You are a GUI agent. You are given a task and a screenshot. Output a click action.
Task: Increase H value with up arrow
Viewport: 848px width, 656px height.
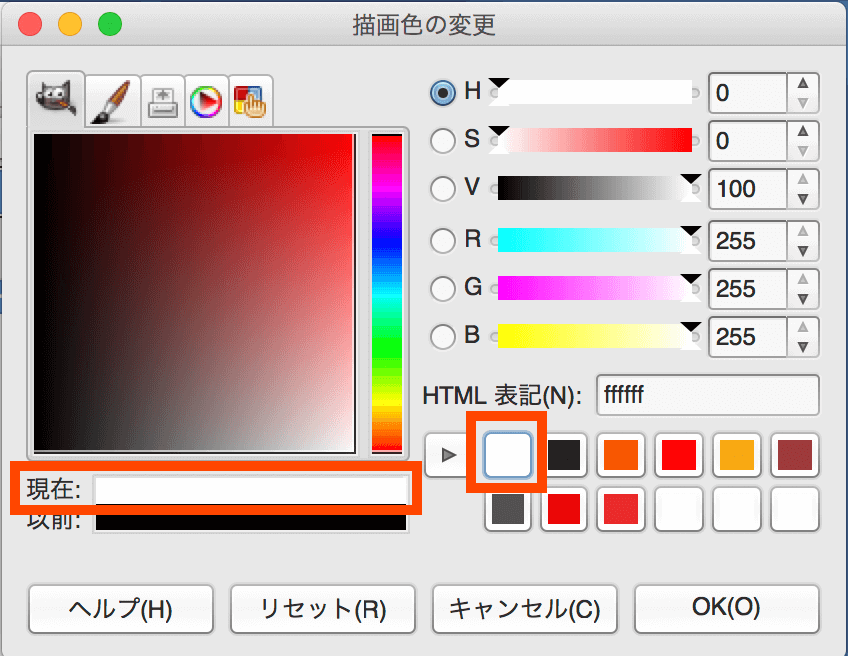click(x=803, y=83)
